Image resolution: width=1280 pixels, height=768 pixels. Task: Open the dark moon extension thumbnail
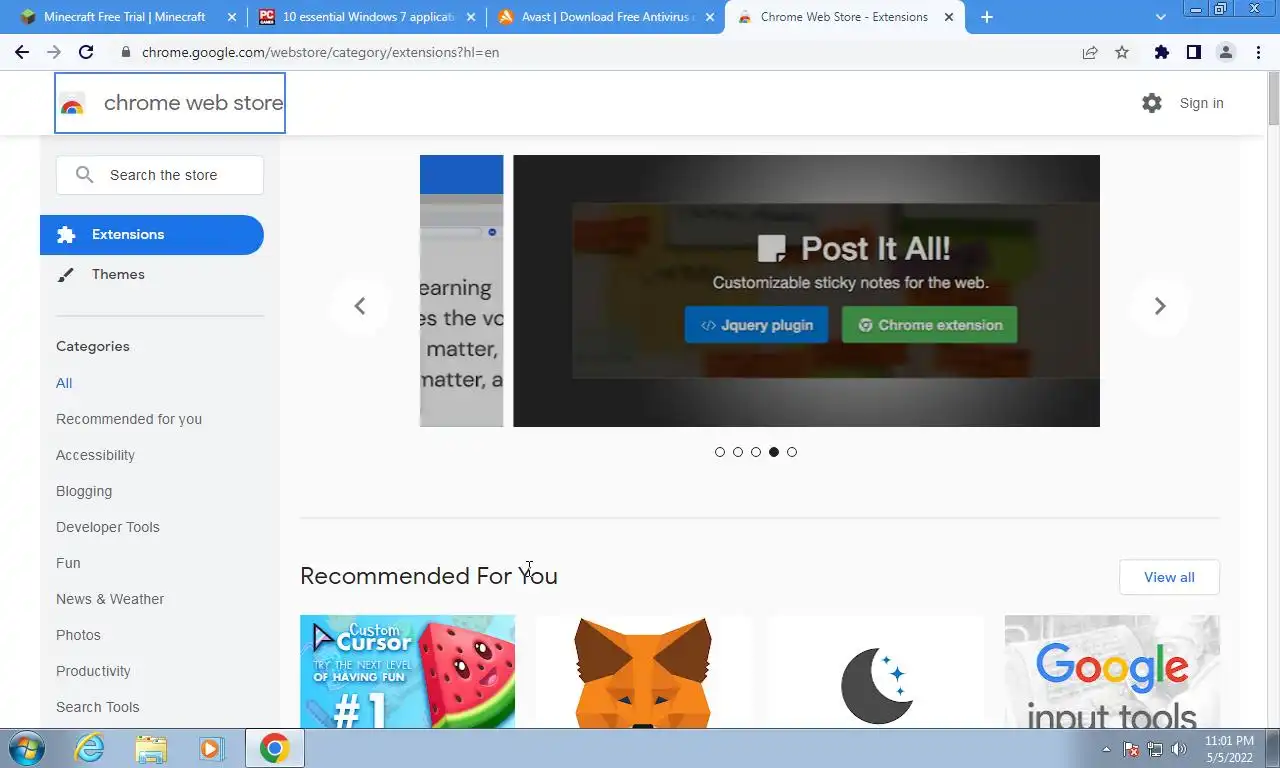(x=877, y=671)
